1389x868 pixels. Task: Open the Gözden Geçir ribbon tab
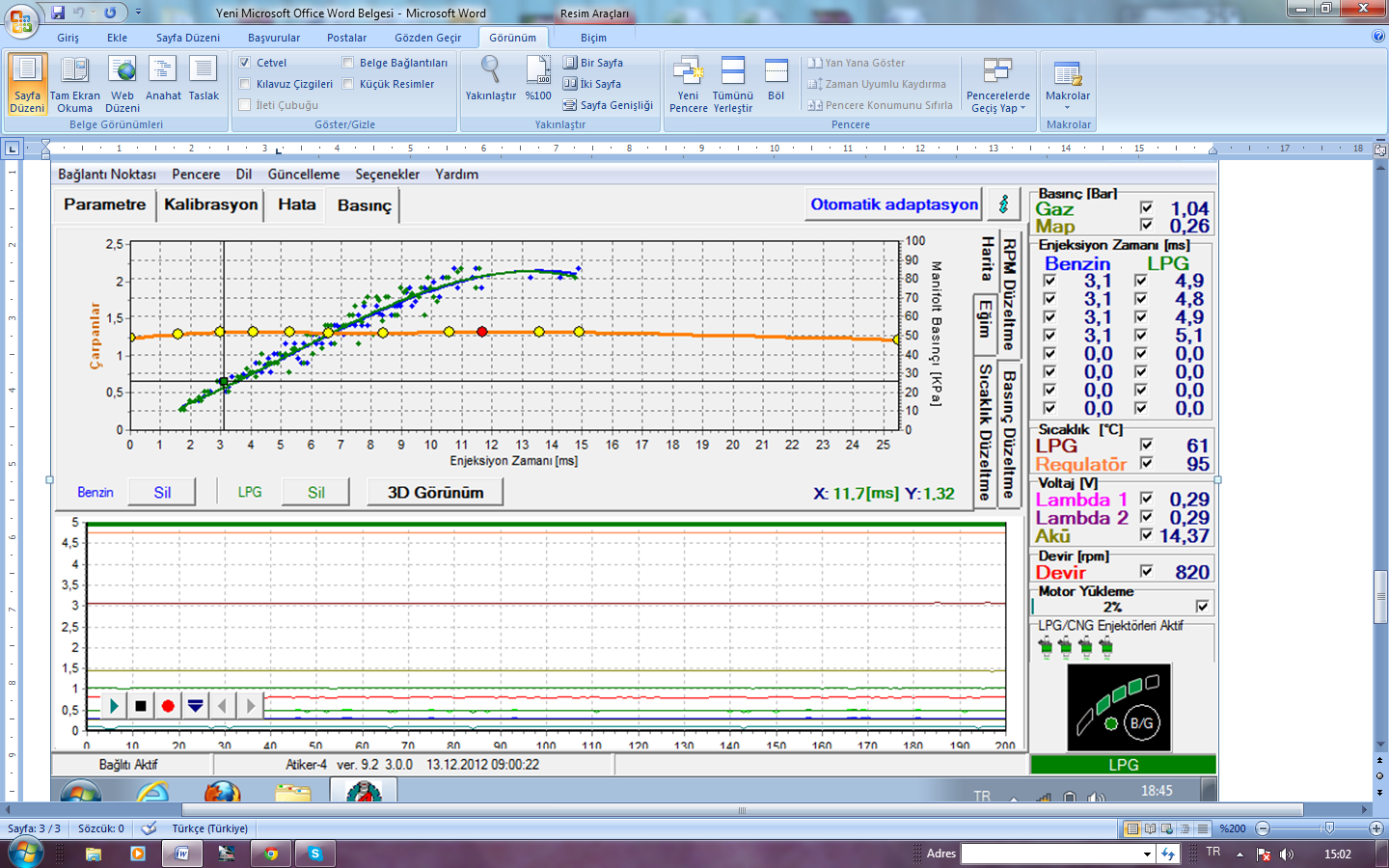click(428, 38)
